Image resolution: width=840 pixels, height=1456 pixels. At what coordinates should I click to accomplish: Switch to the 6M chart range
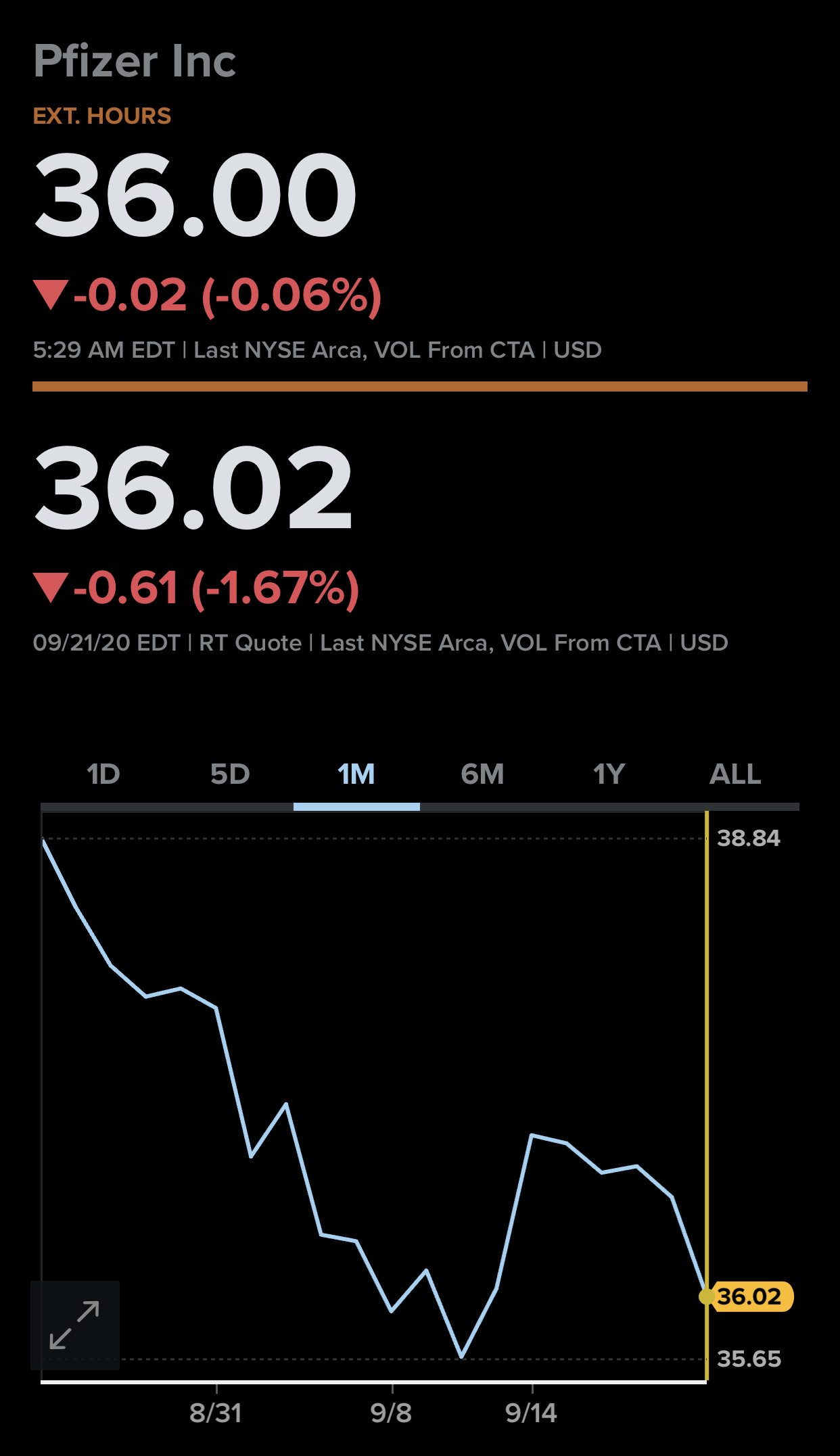(483, 774)
